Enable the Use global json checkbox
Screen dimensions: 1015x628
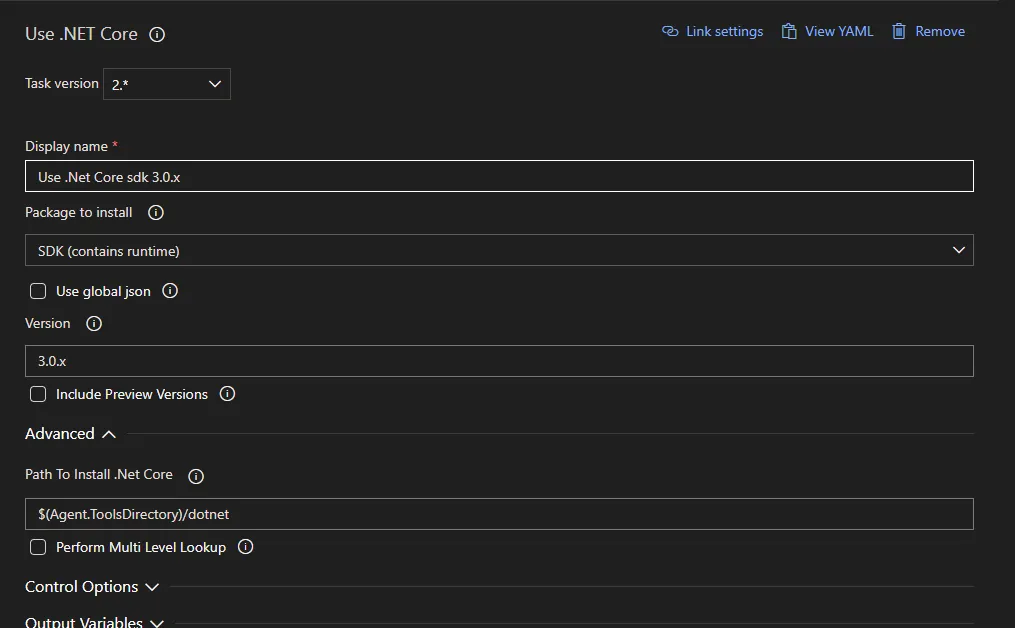click(38, 291)
